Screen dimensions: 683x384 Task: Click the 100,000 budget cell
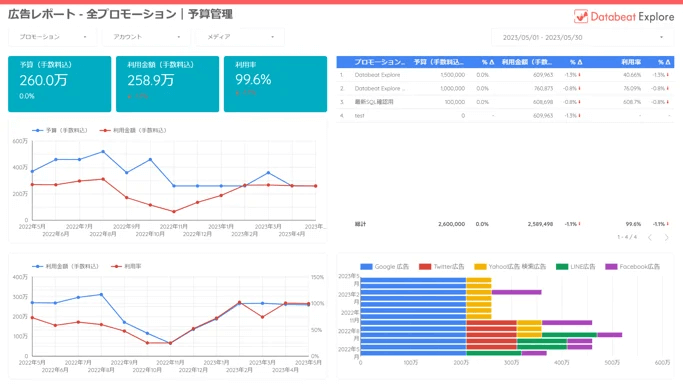click(455, 102)
